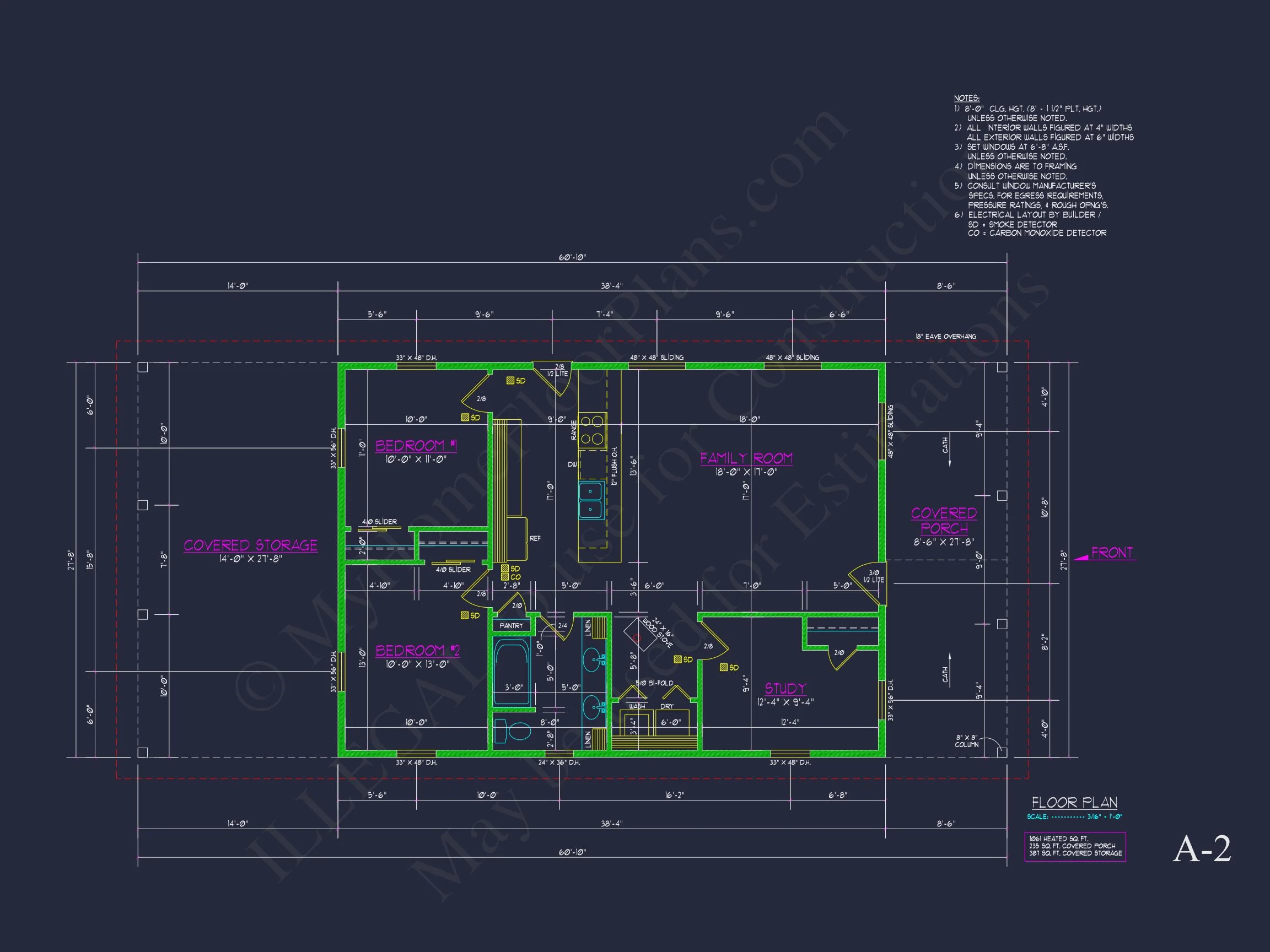The height and width of the screenshot is (952, 1270).
Task: Click the FLOOR PLAN title text
Action: click(x=1074, y=802)
